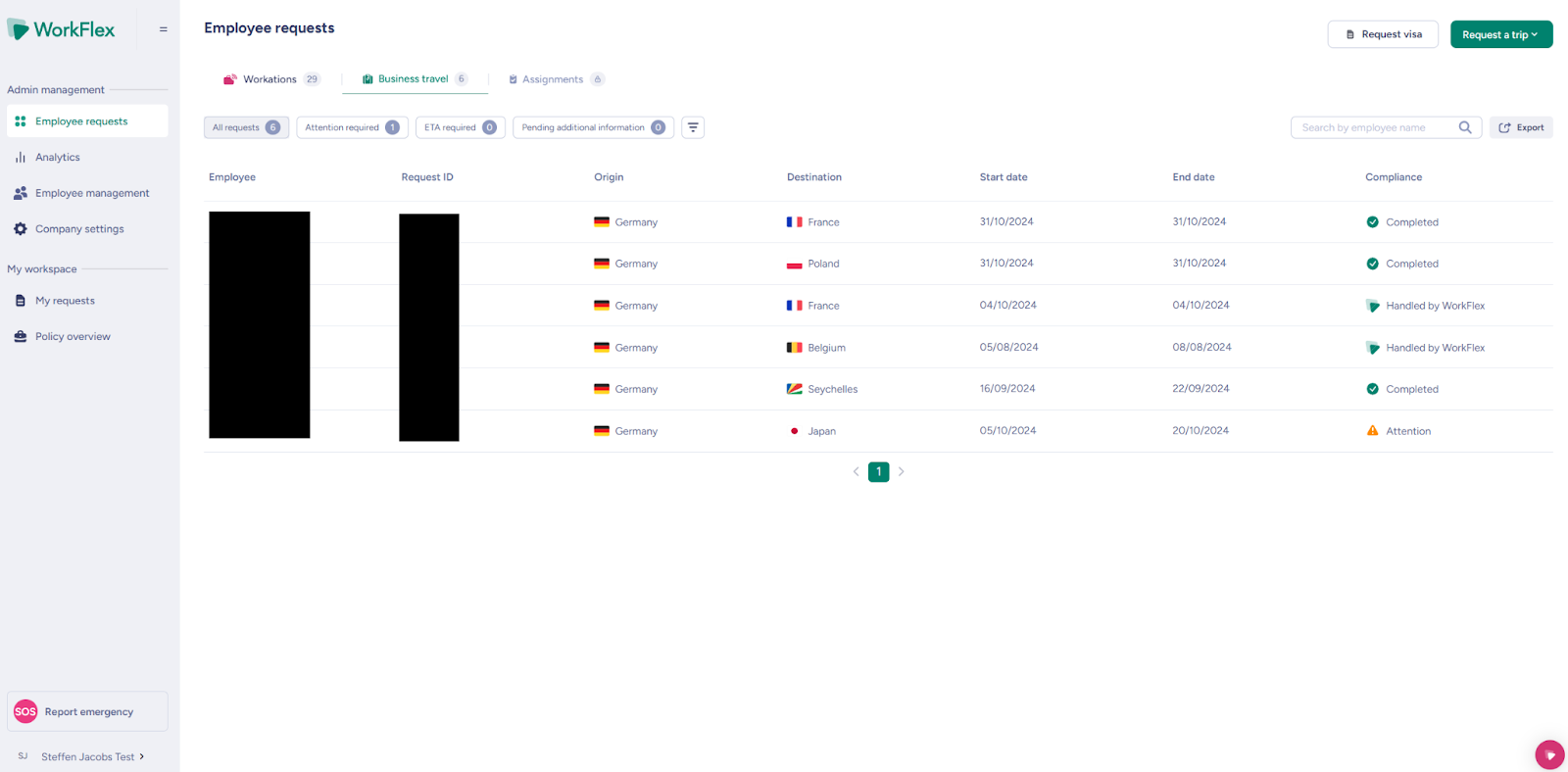Click the Employee column header

pyautogui.click(x=232, y=177)
